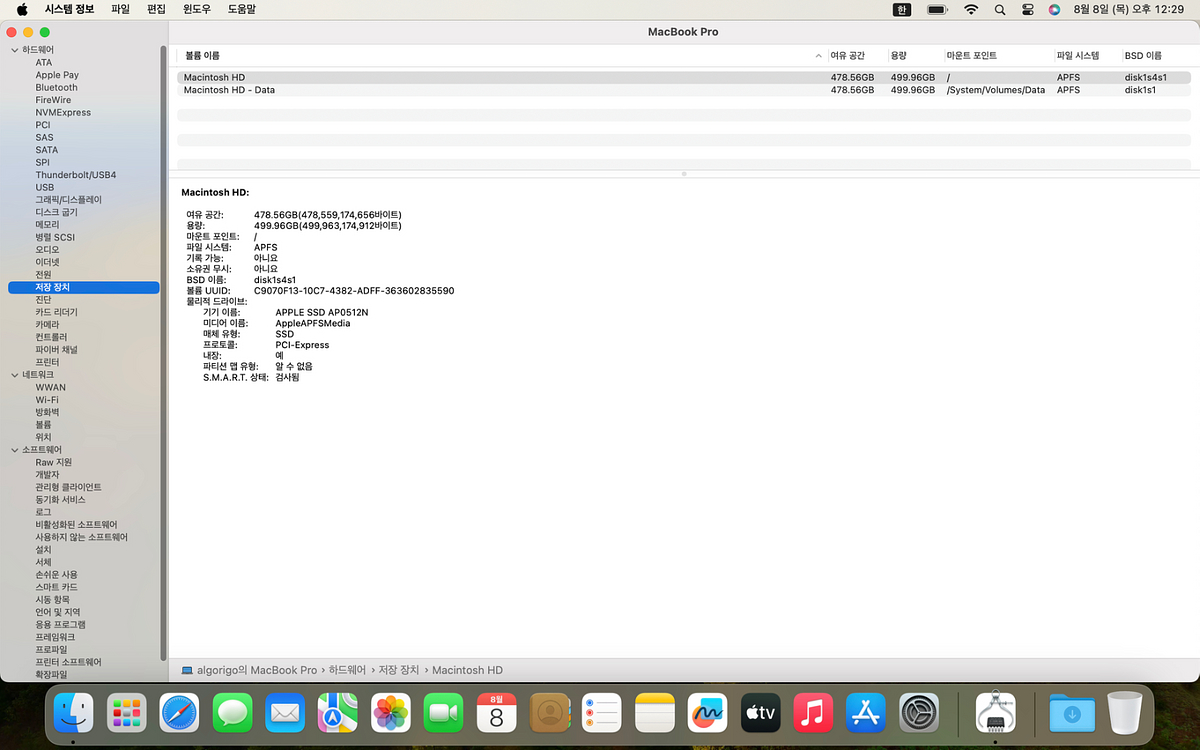Collapse the 하드웨어 section
This screenshot has width=1200, height=750.
(14, 50)
